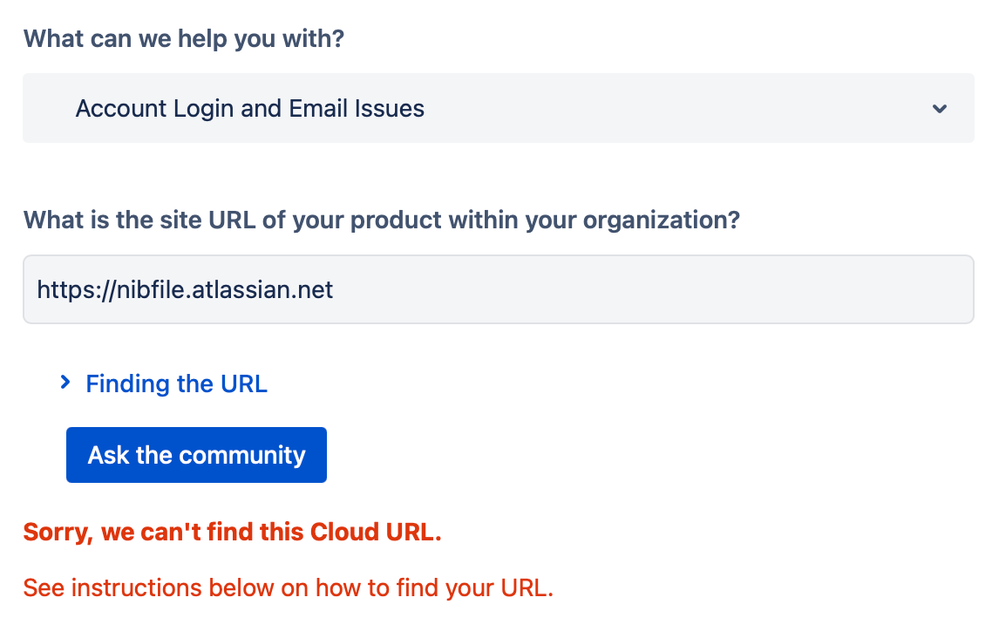Click blank area inside the help topic dropdown
The height and width of the screenshot is (624, 999).
[x=680, y=108]
